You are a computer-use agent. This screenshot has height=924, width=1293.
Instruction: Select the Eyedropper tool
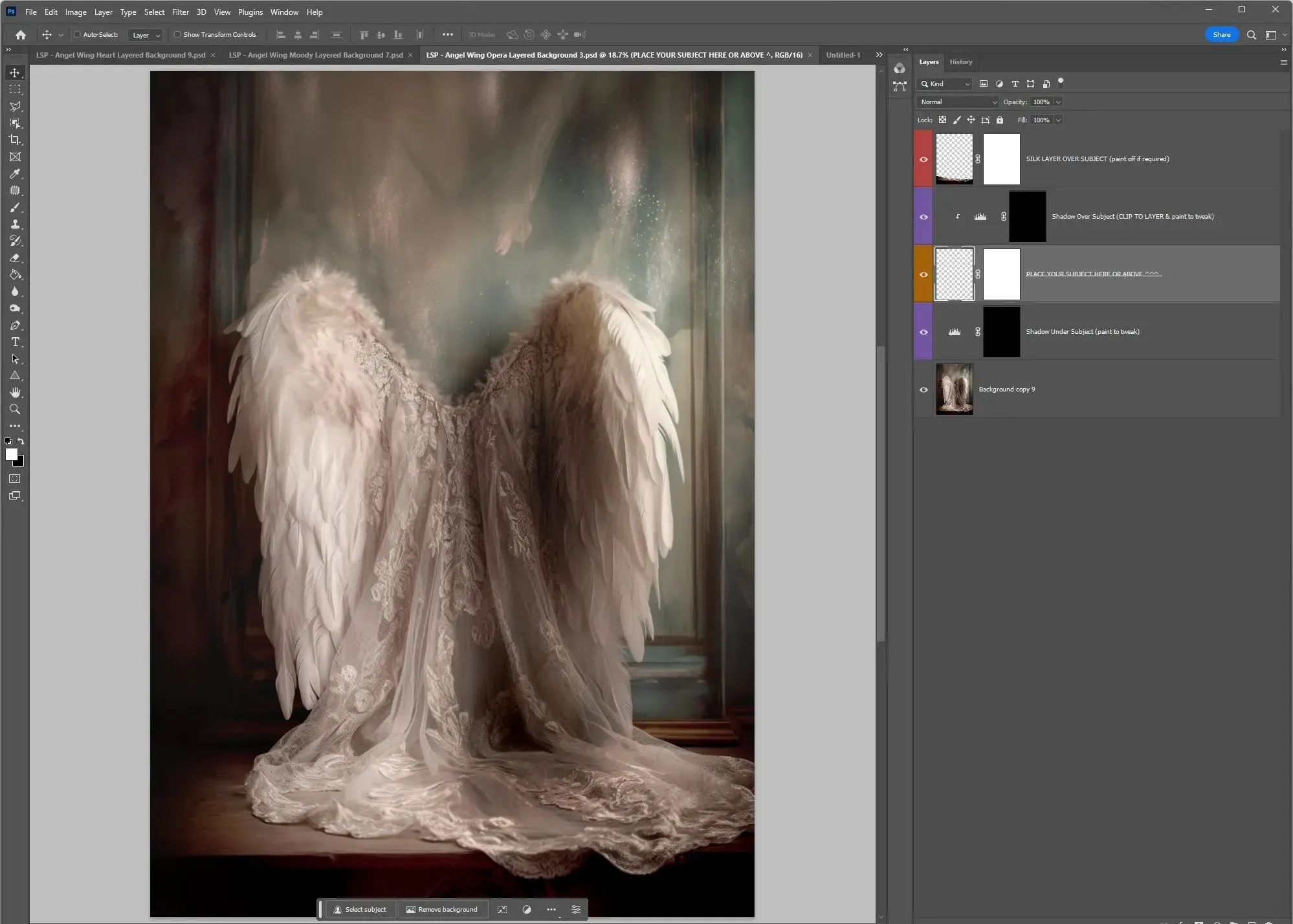click(x=15, y=173)
